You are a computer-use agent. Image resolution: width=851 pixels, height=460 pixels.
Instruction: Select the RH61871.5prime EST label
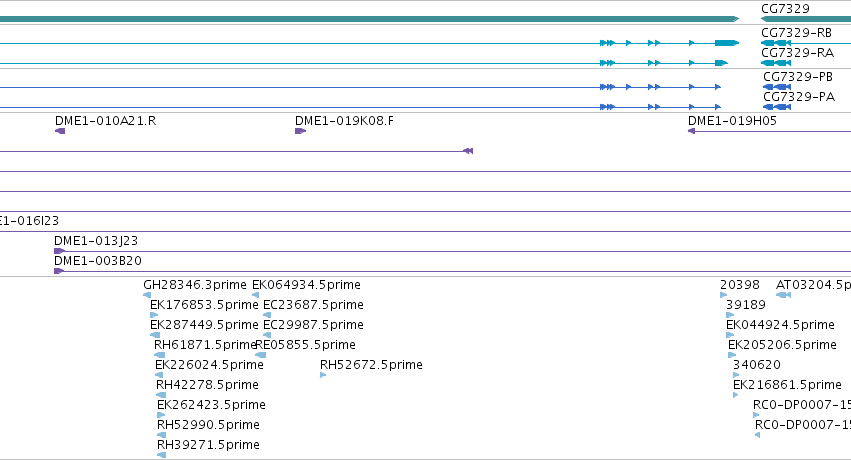(205, 345)
